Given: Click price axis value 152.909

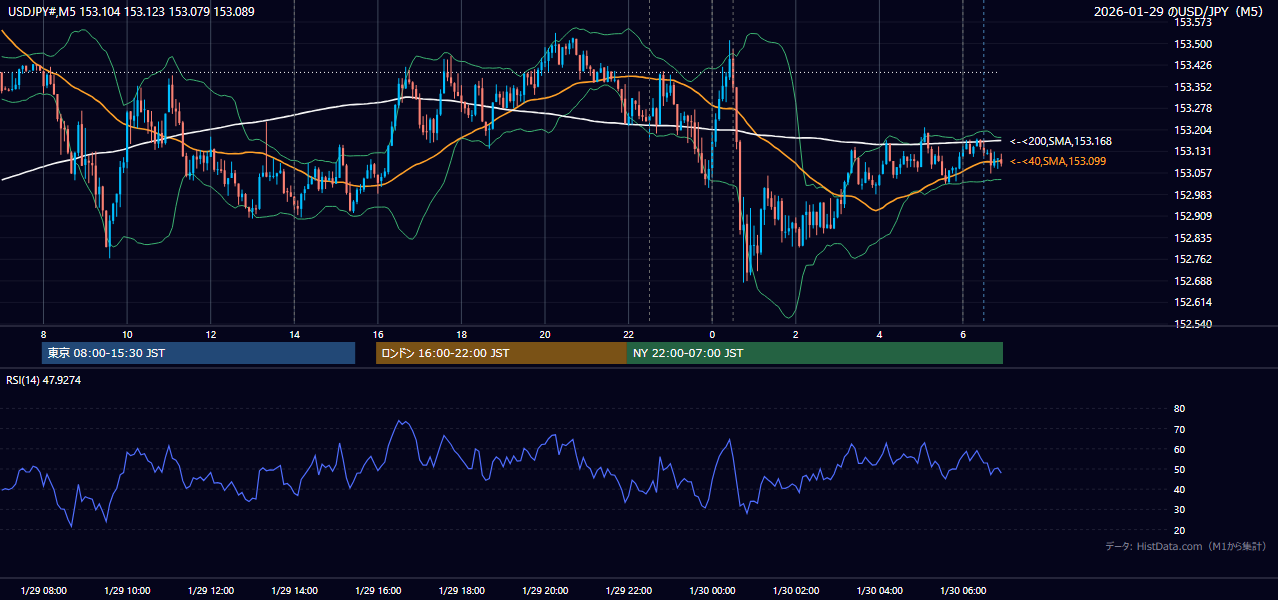Looking at the screenshot, I should point(1192,216).
